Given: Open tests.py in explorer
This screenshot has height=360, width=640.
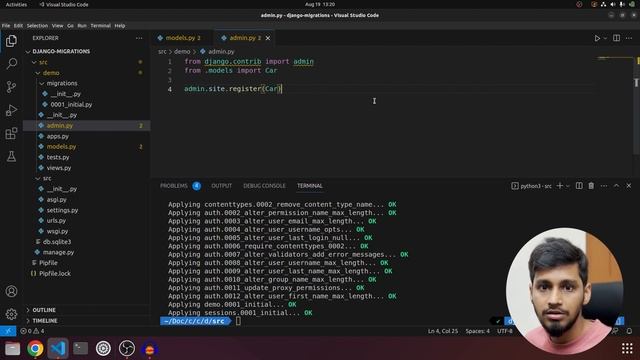Looking at the screenshot, I should pos(58,157).
